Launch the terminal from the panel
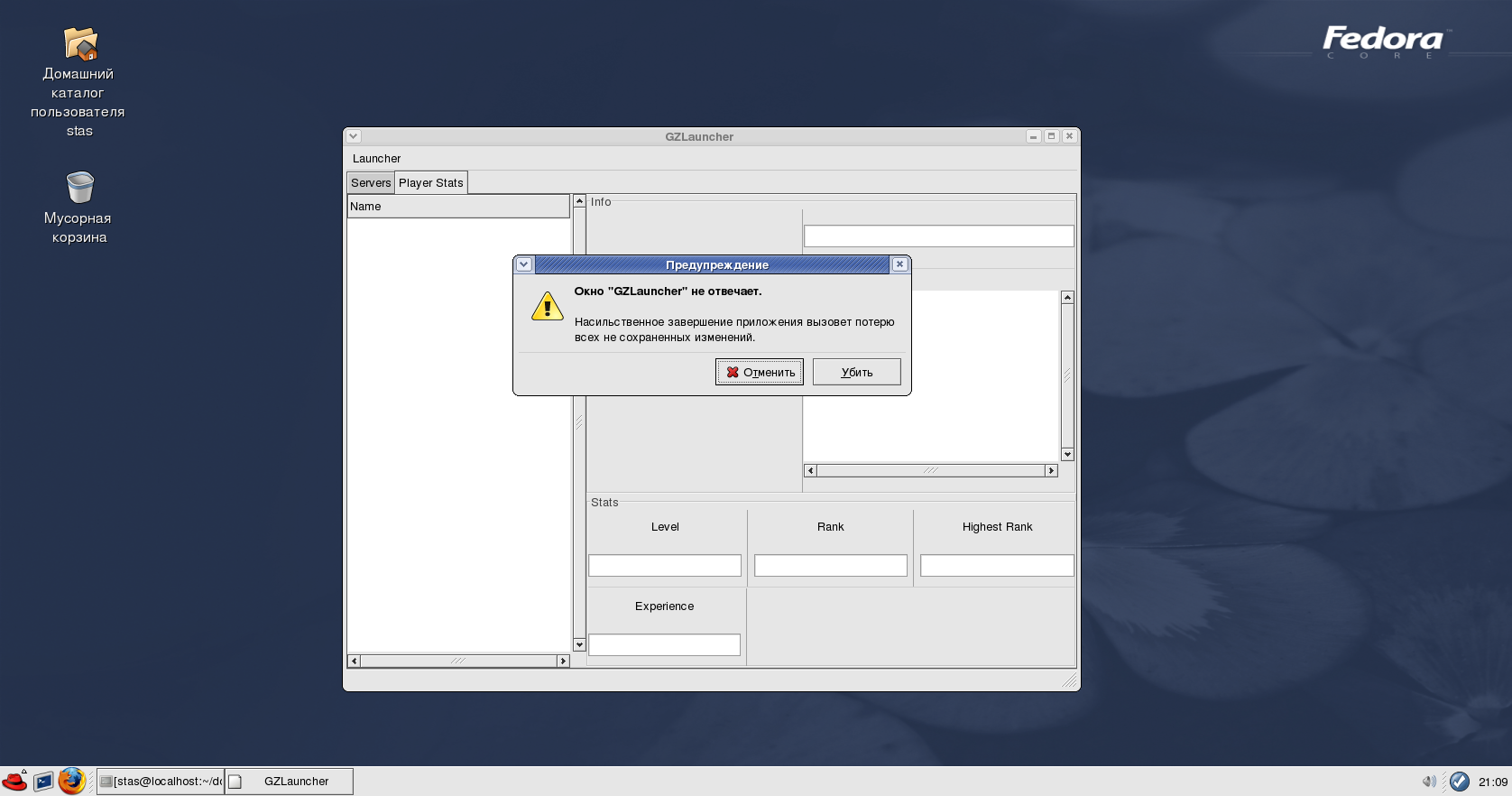 43,782
